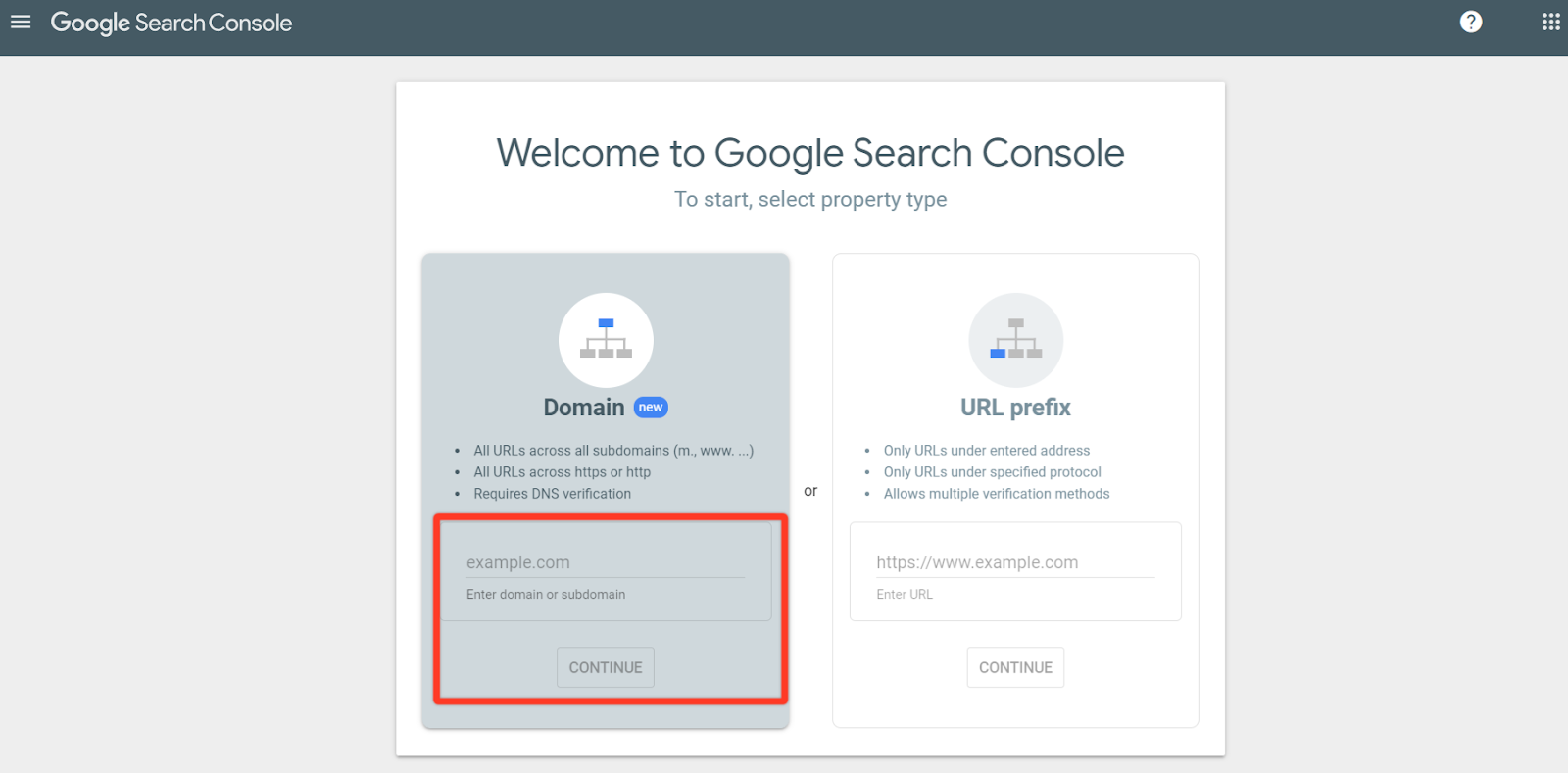This screenshot has height=773, width=1568.
Task: Click 'Allows multiple verification methods' text
Action: [997, 494]
